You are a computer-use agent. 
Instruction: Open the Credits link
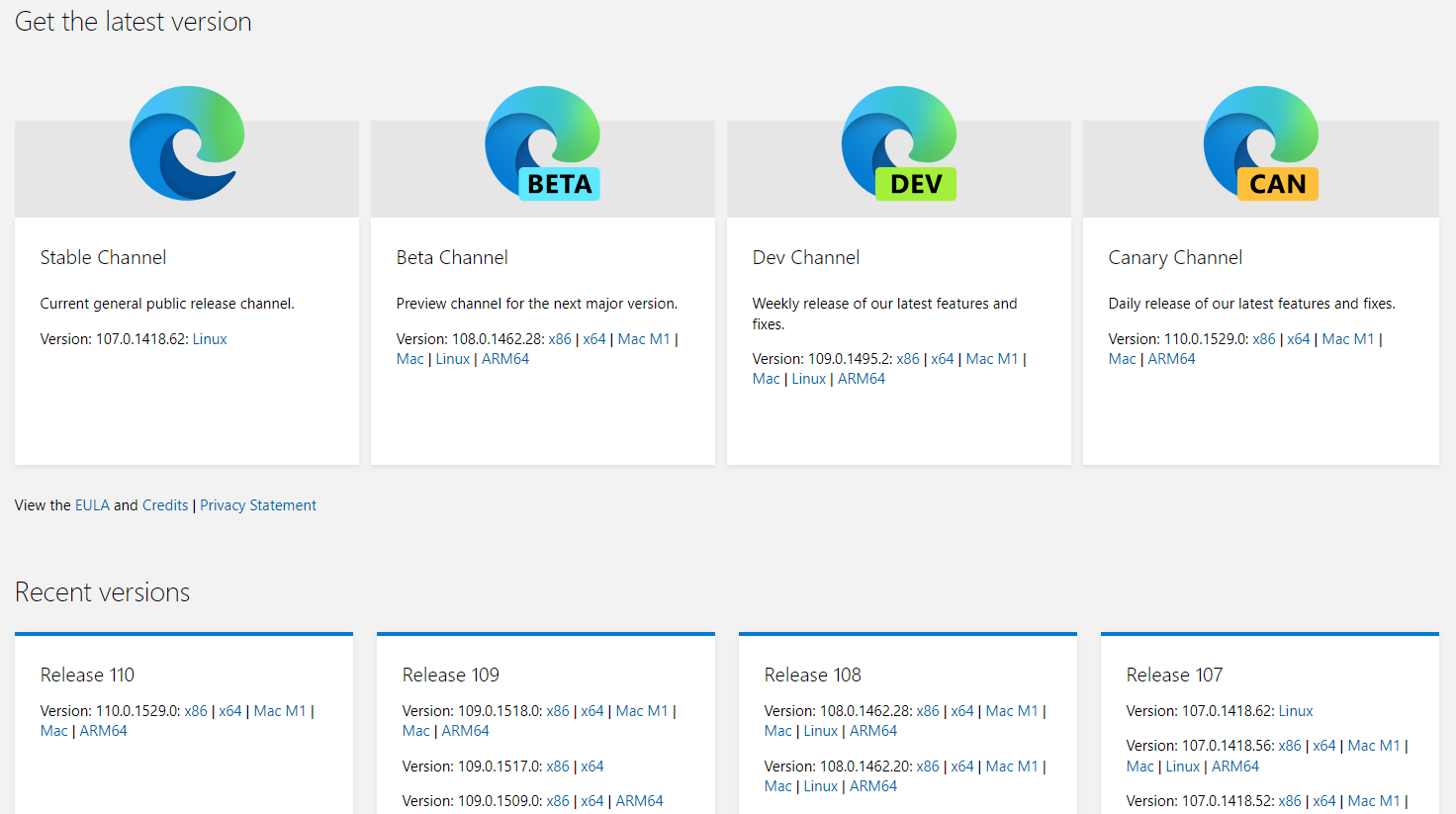pyautogui.click(x=165, y=505)
